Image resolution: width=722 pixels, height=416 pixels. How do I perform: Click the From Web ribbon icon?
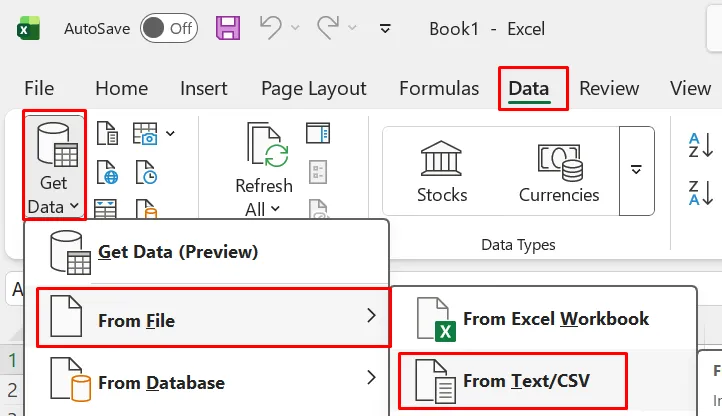[107, 173]
